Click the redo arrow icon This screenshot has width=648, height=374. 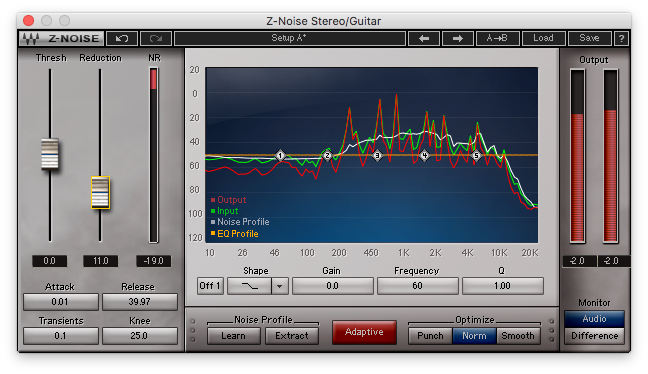156,38
